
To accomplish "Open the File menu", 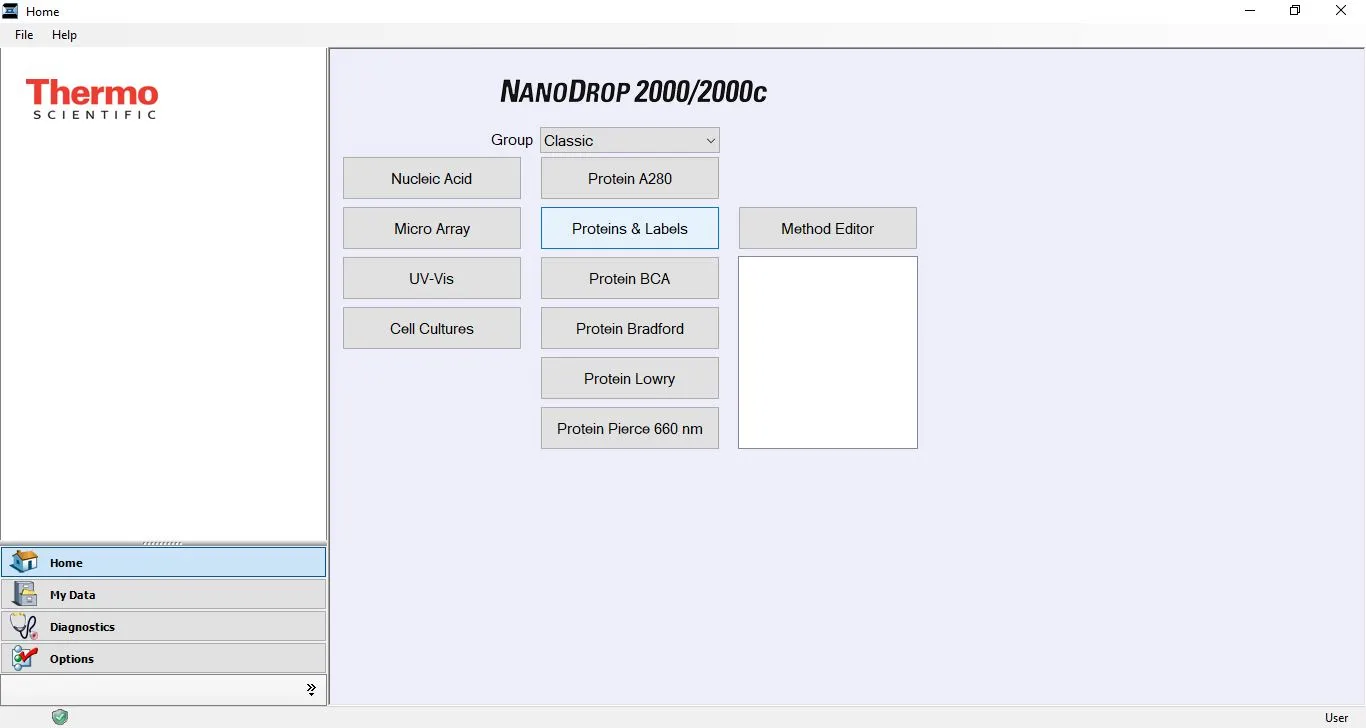I will point(24,35).
